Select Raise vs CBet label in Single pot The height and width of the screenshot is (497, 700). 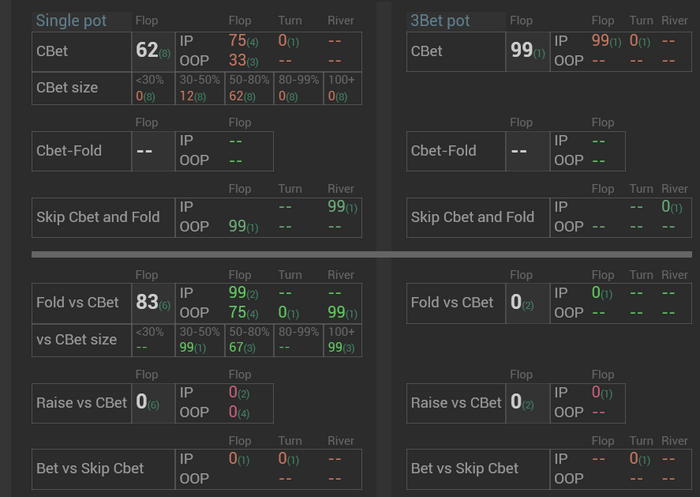pyautogui.click(x=82, y=403)
